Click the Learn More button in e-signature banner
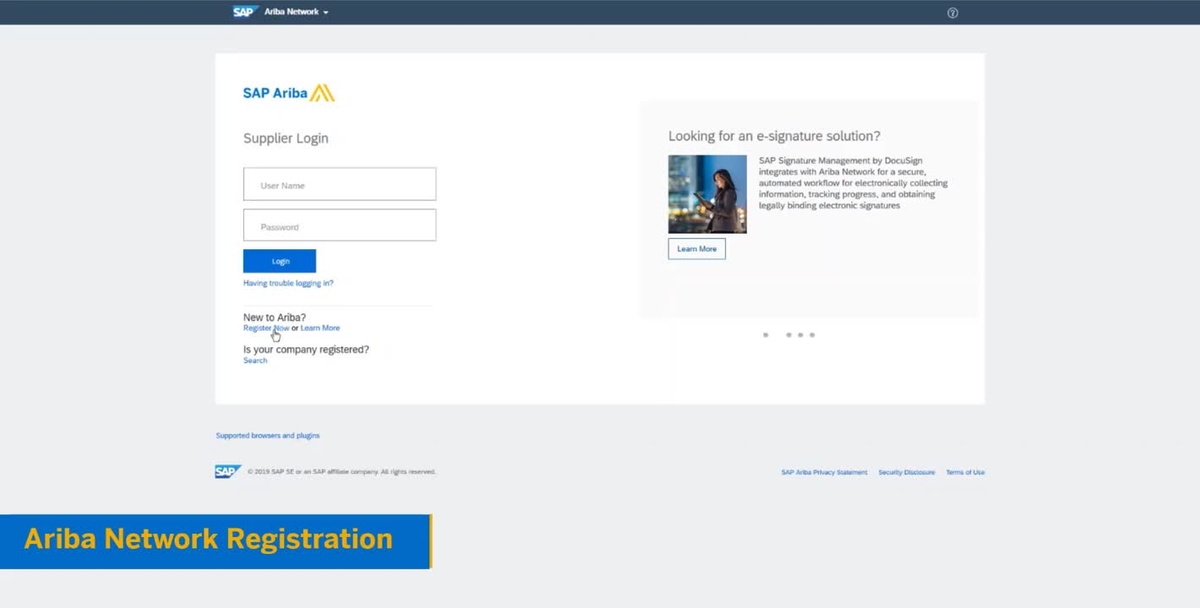Image resolution: width=1200 pixels, height=608 pixels. click(697, 249)
